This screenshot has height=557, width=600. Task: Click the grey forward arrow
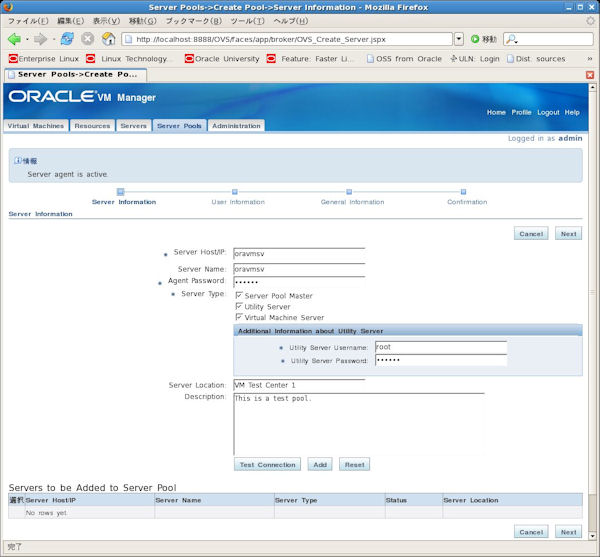(x=40, y=39)
